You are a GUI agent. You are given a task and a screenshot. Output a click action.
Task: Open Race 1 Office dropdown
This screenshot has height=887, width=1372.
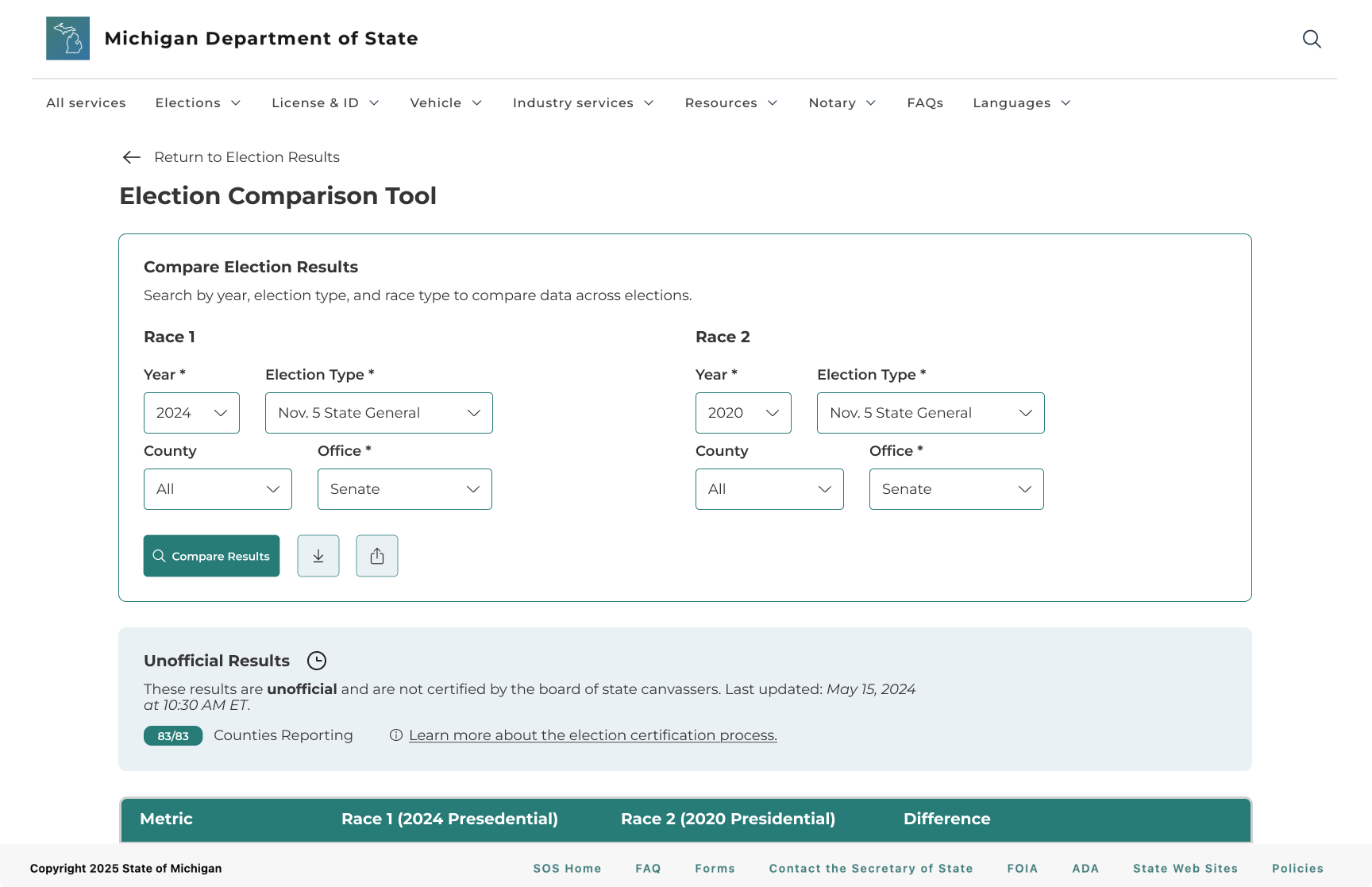[405, 489]
